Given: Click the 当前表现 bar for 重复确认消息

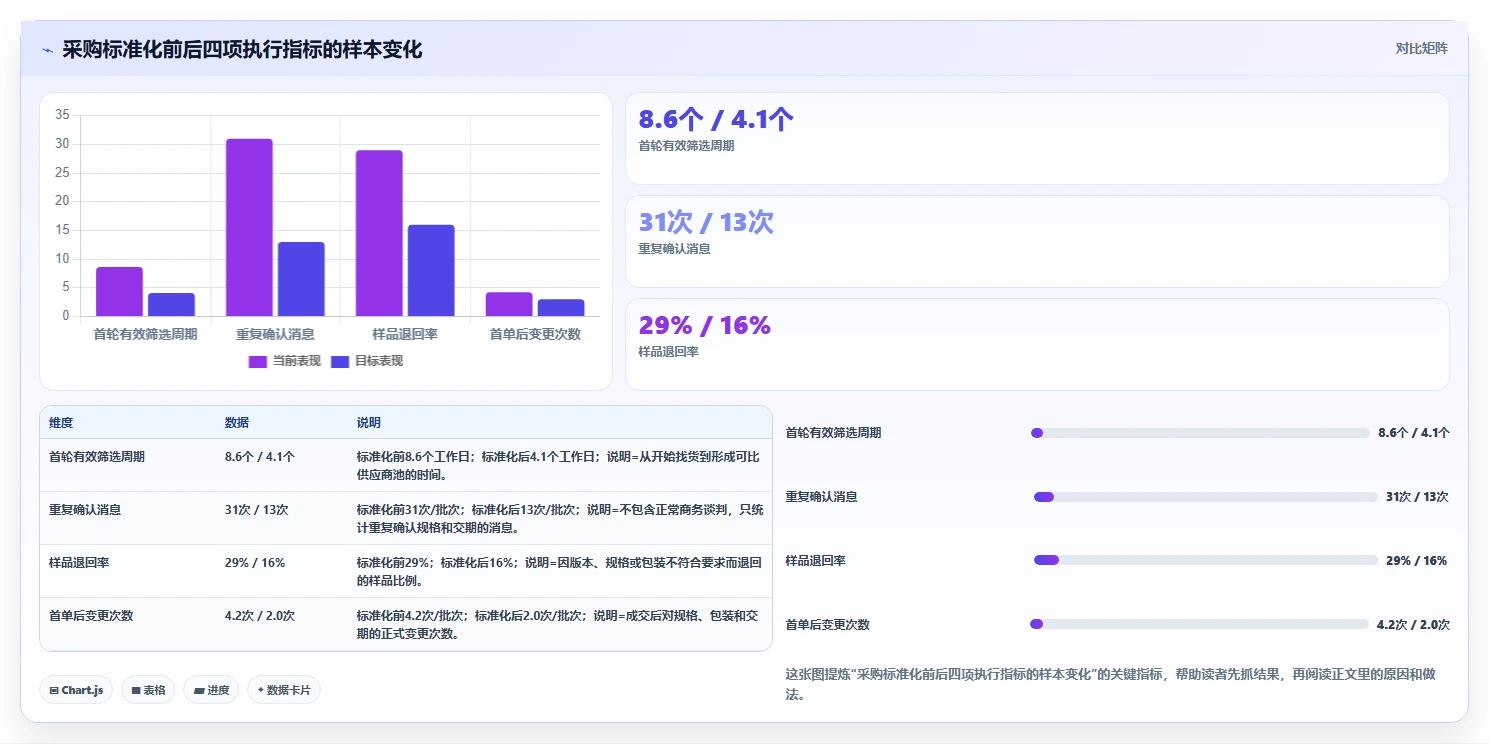Looking at the screenshot, I should [249, 228].
